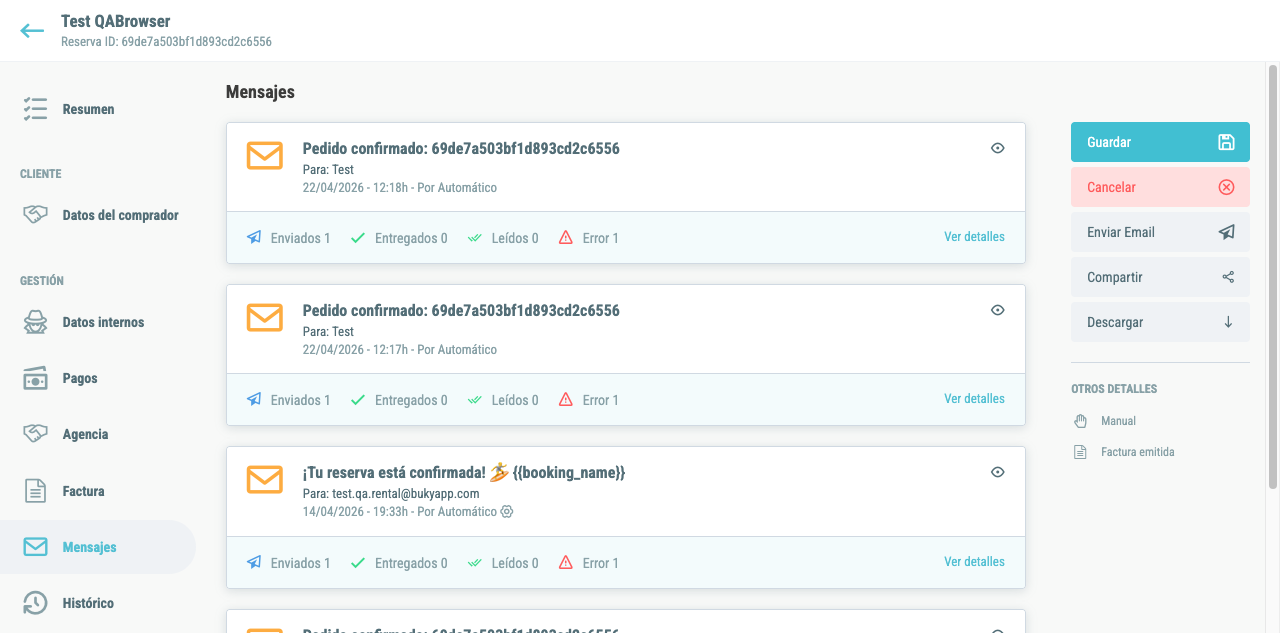Open Ver detalles for the booking_name message
This screenshot has height=633, width=1280.
pos(974,562)
